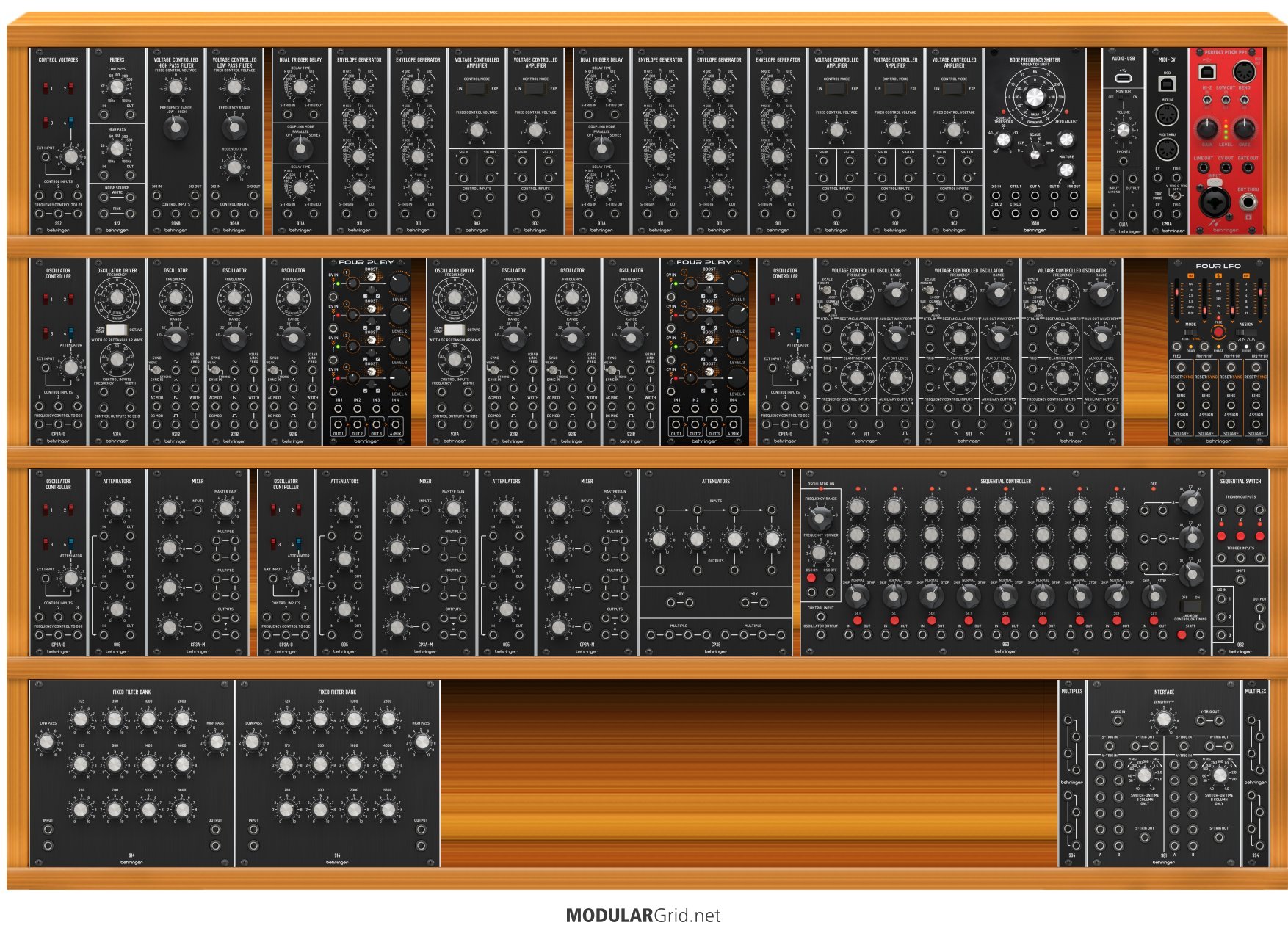The image size is (1288, 931).
Task: Turn the SCALE selector on Bode Frequency Shifter
Action: click(x=1035, y=155)
